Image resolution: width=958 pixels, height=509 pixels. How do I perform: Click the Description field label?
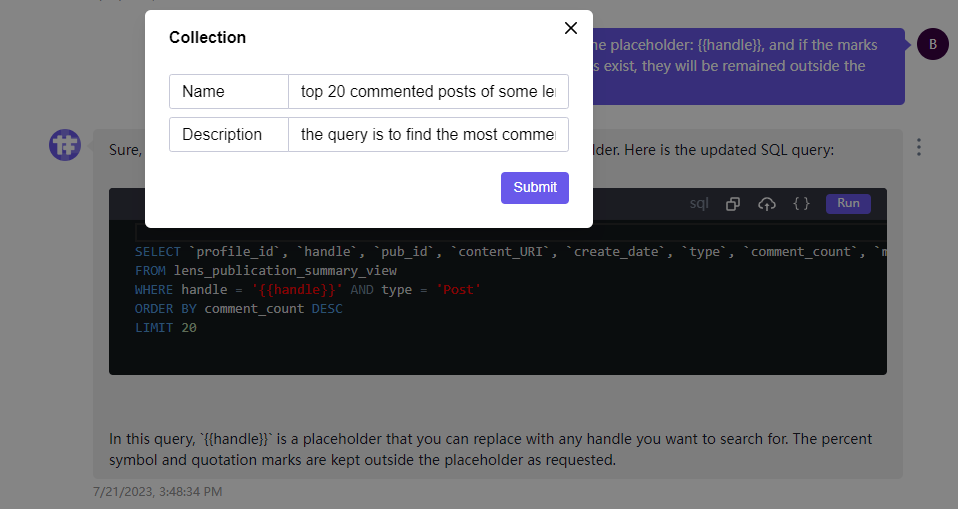(x=222, y=135)
